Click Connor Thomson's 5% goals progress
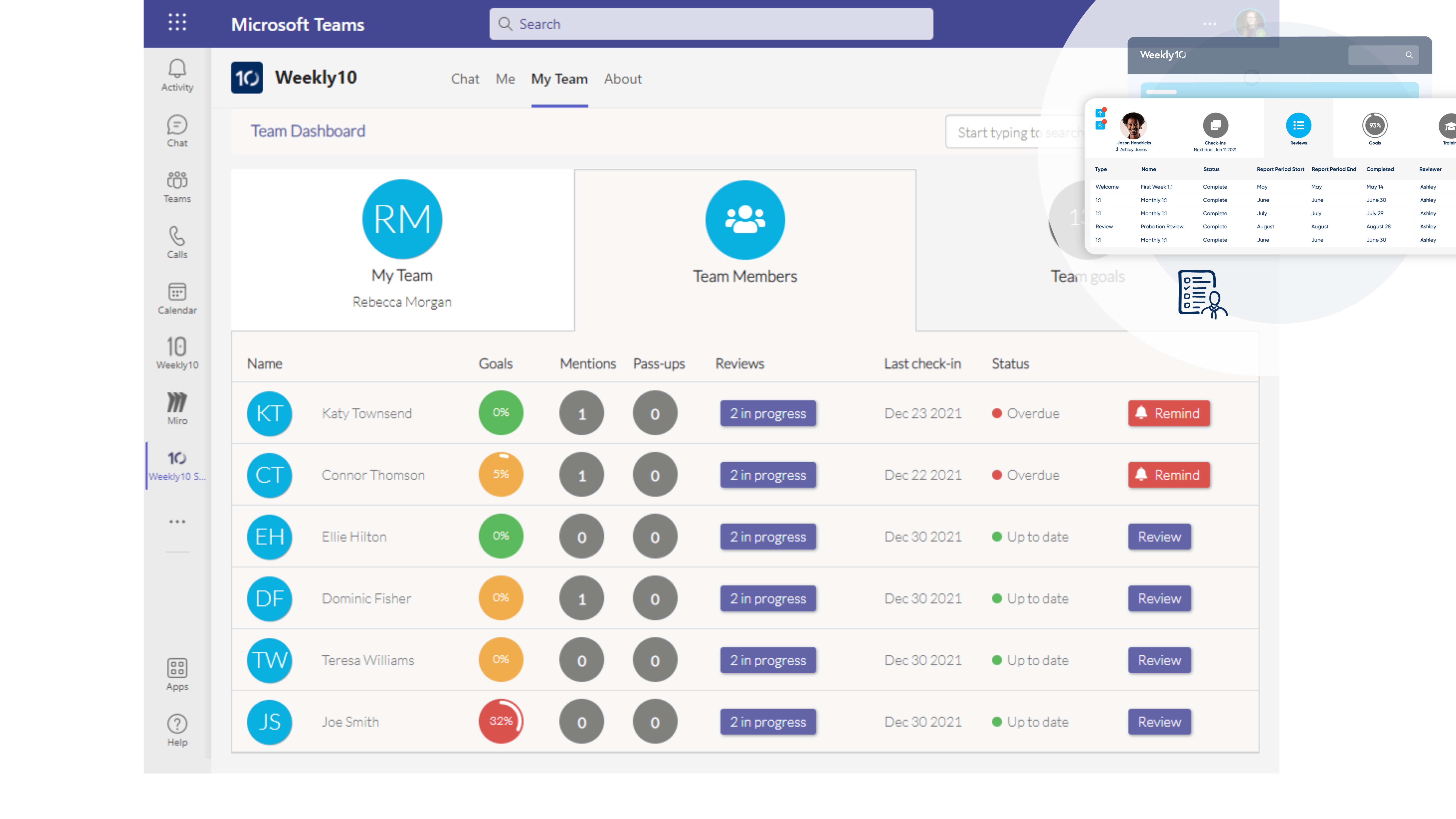Image resolution: width=1456 pixels, height=819 pixels. 501,474
